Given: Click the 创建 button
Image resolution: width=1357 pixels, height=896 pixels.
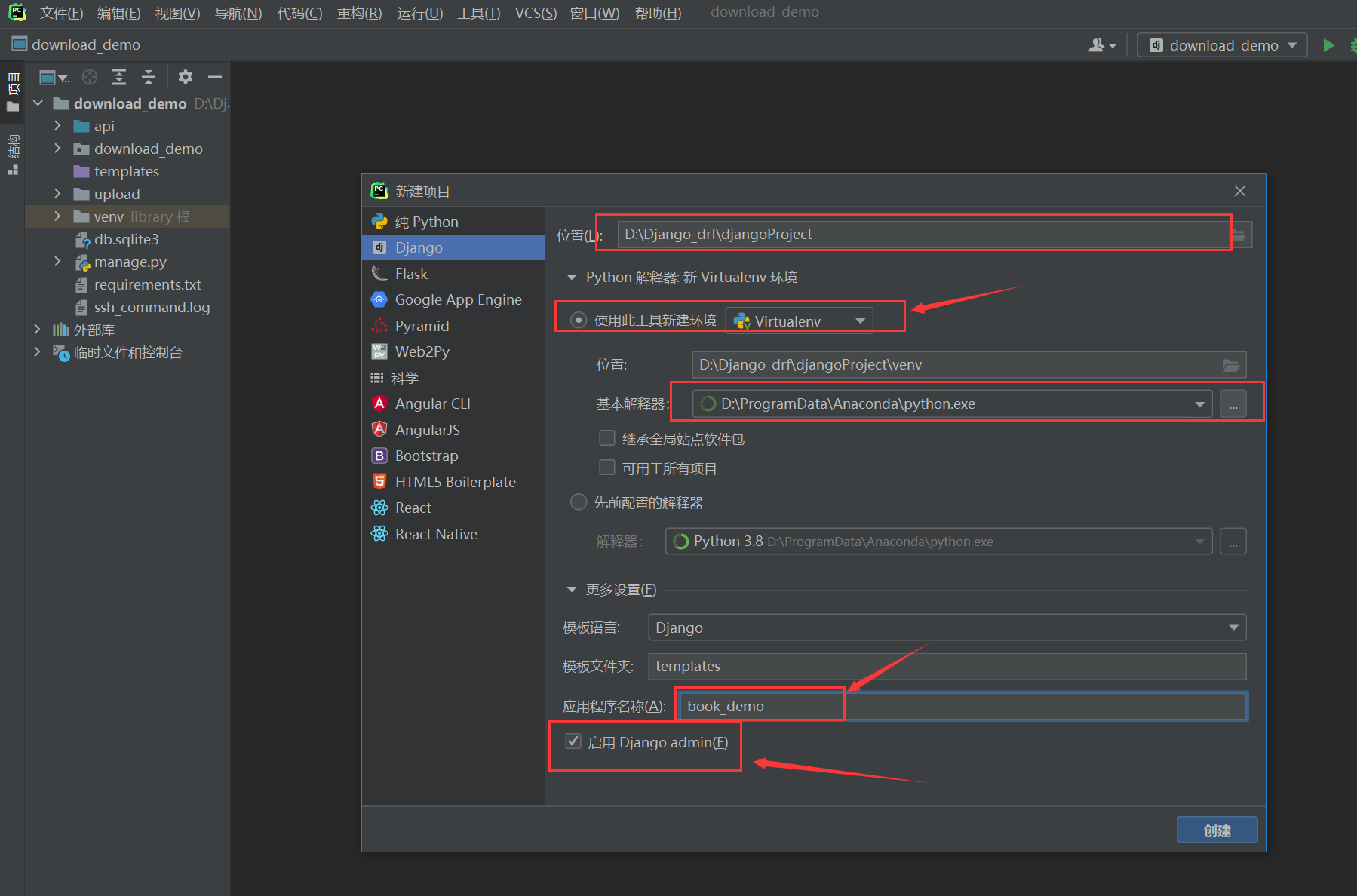Looking at the screenshot, I should click(1217, 830).
